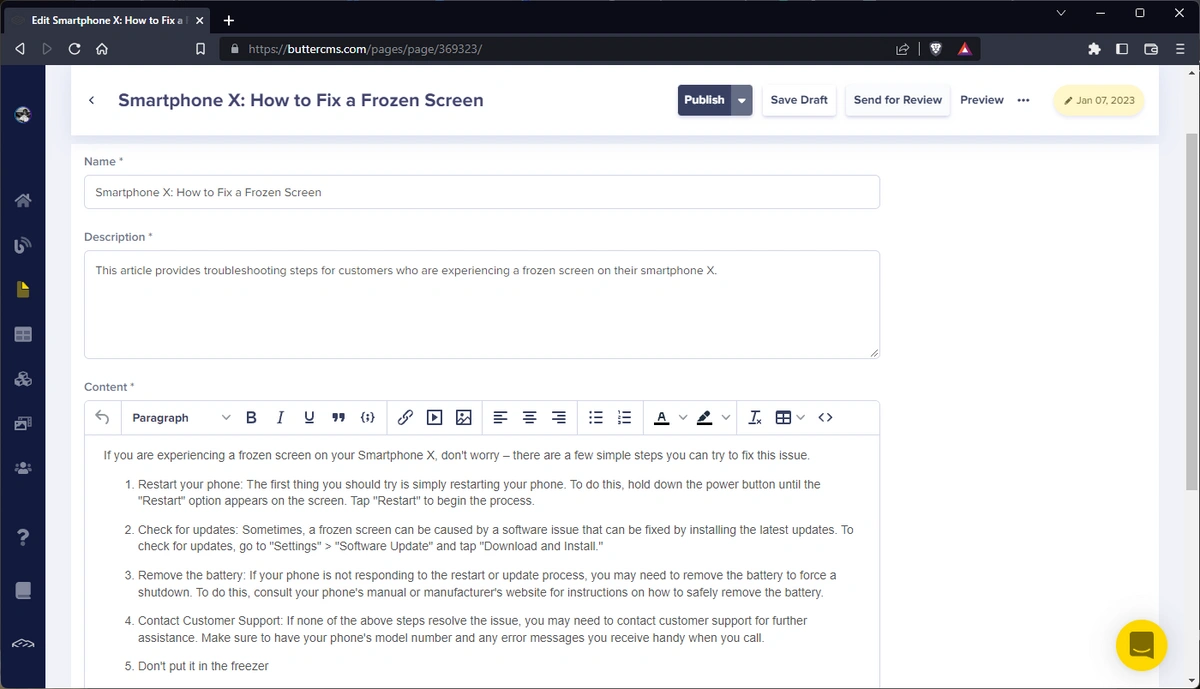
Task: Reload the page in browser
Action: (x=75, y=48)
